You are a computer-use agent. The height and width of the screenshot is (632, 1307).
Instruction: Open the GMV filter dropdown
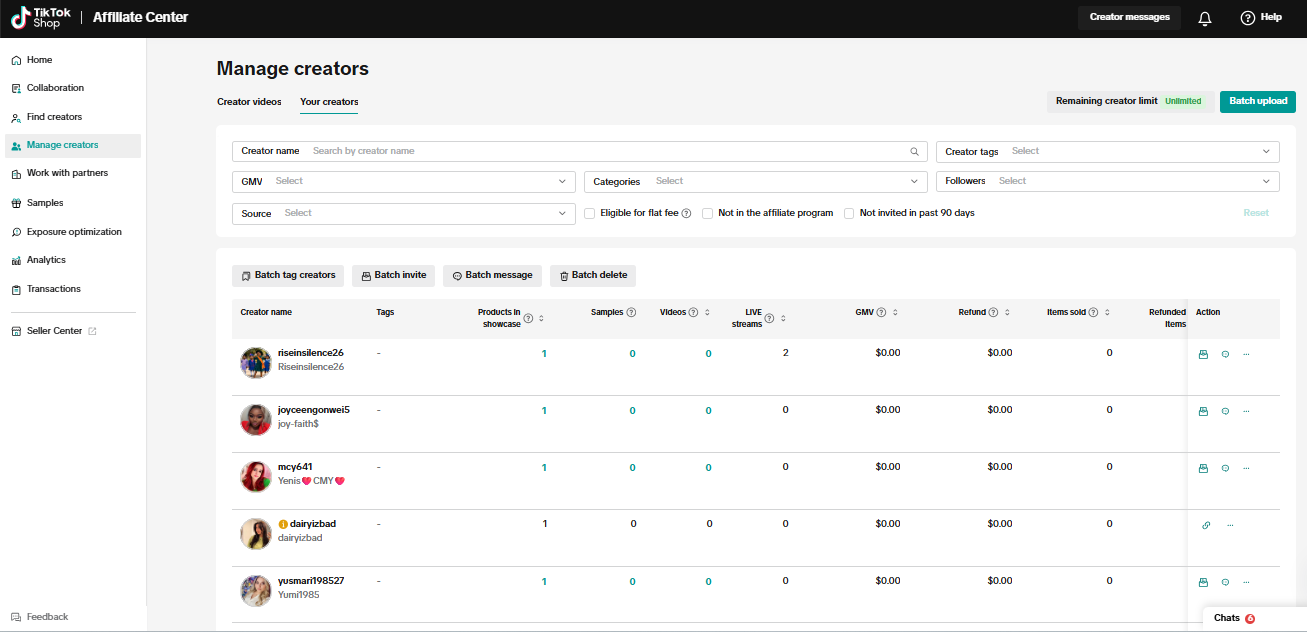point(404,182)
